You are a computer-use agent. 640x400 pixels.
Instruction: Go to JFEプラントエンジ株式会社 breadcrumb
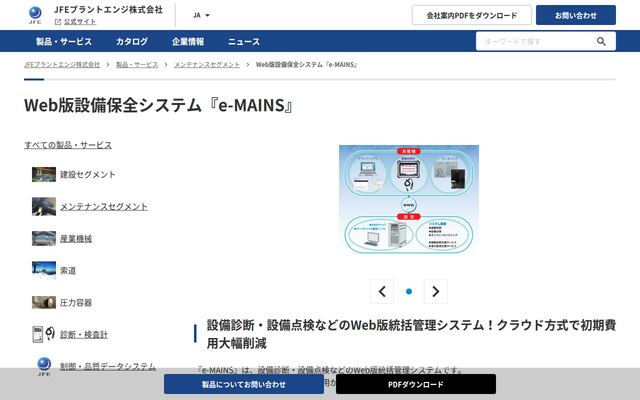point(62,64)
